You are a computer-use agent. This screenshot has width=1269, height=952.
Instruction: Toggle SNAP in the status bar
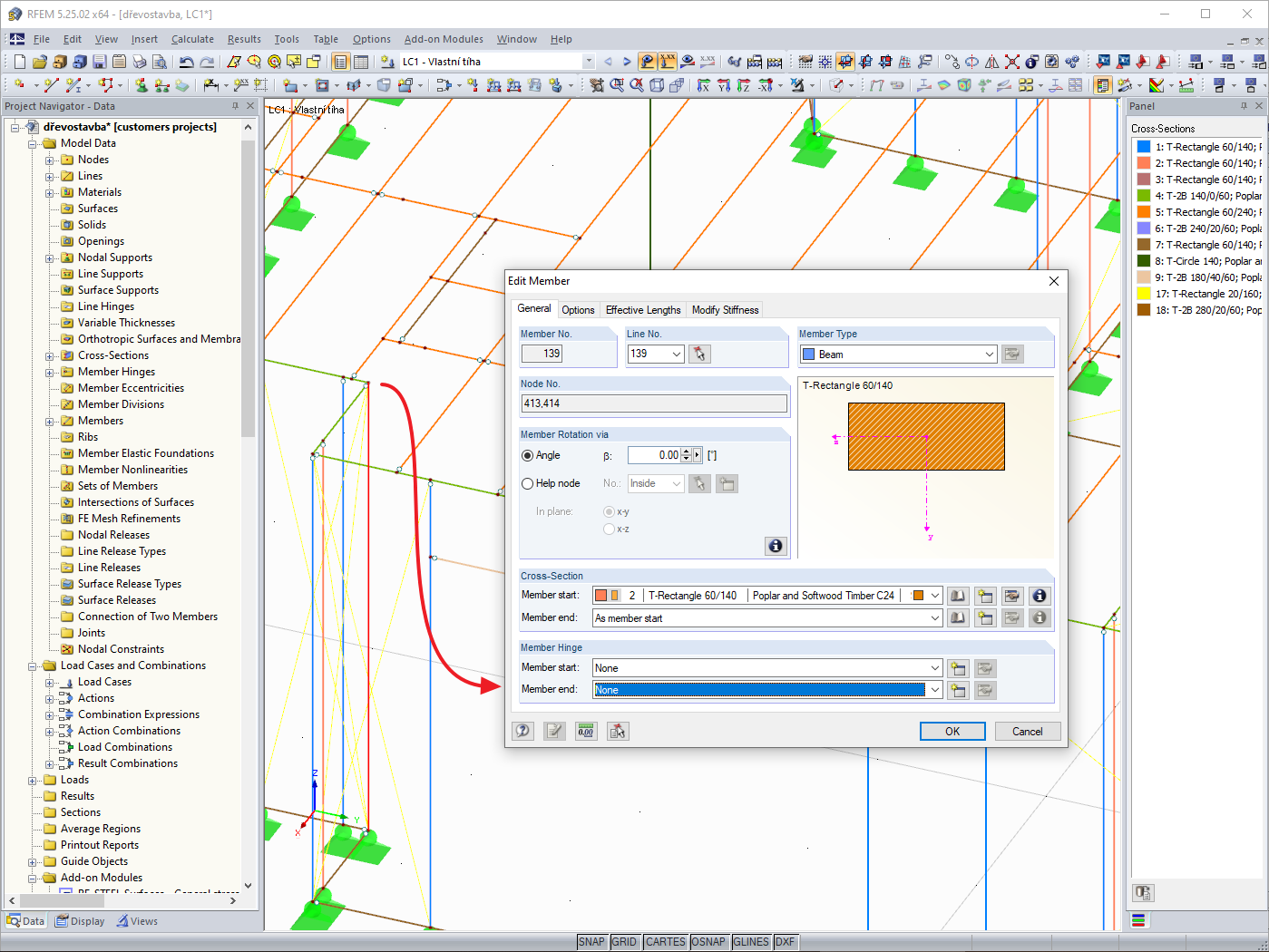tap(591, 942)
